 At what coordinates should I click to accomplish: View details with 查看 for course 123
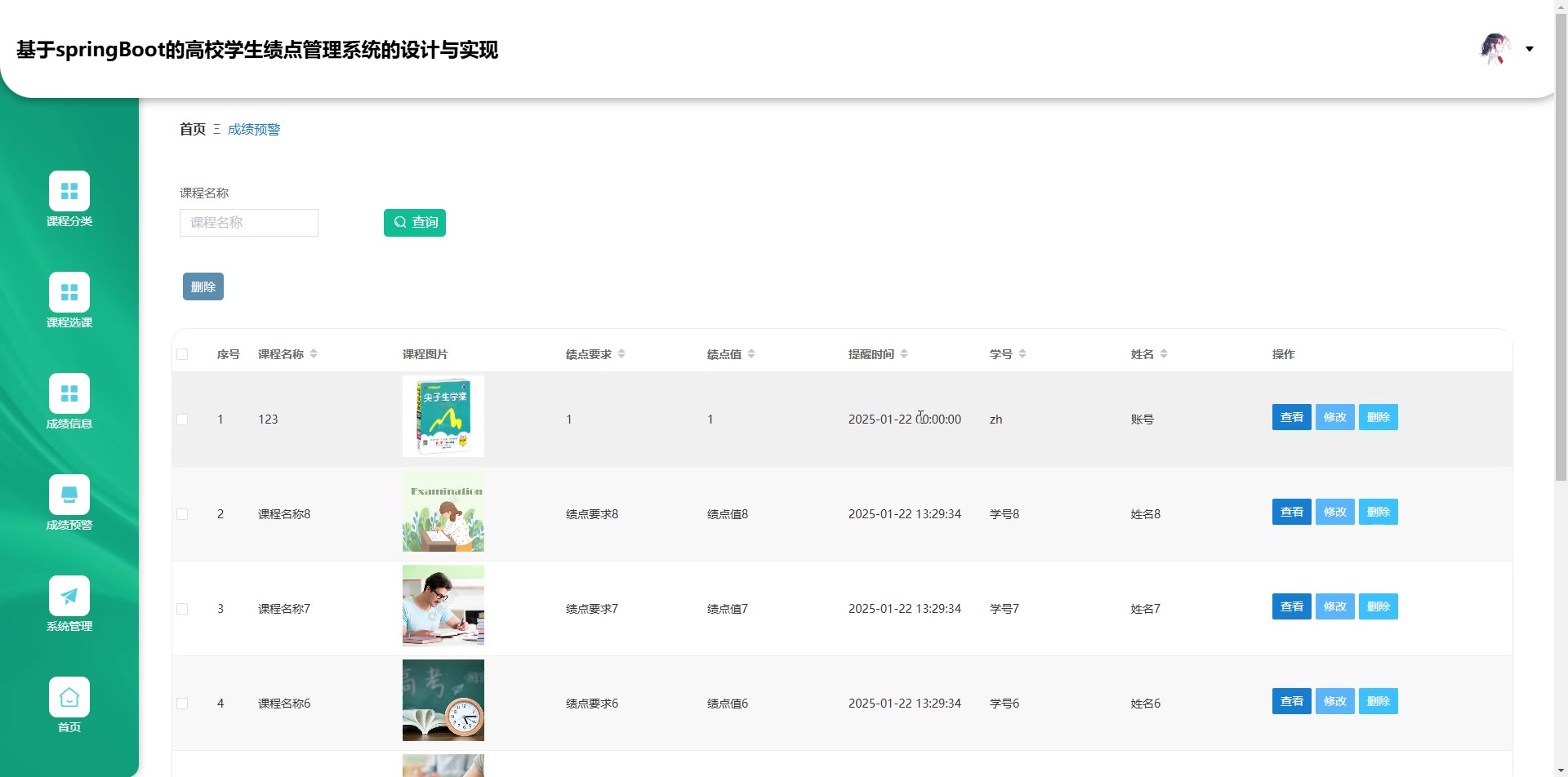1292,417
